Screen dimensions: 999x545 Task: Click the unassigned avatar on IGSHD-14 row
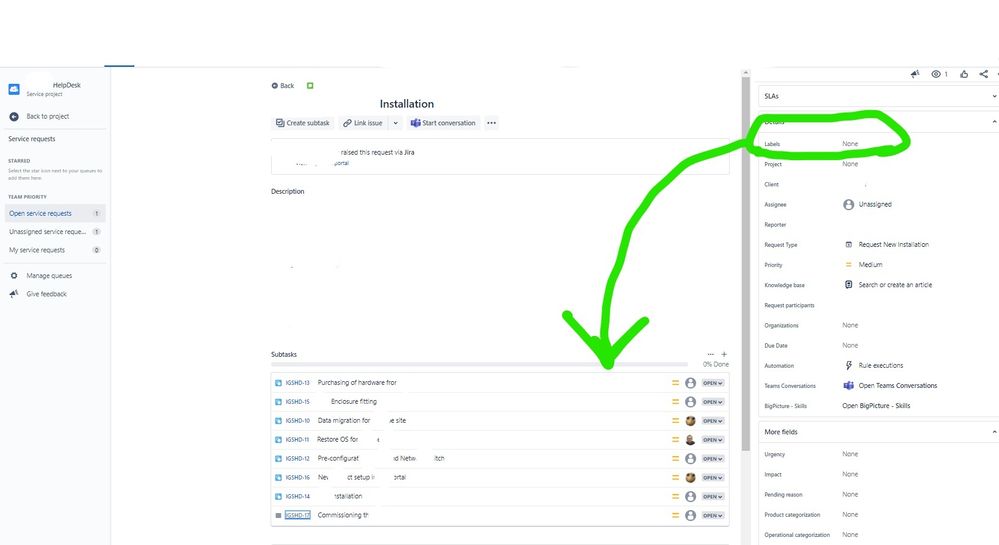(x=690, y=496)
